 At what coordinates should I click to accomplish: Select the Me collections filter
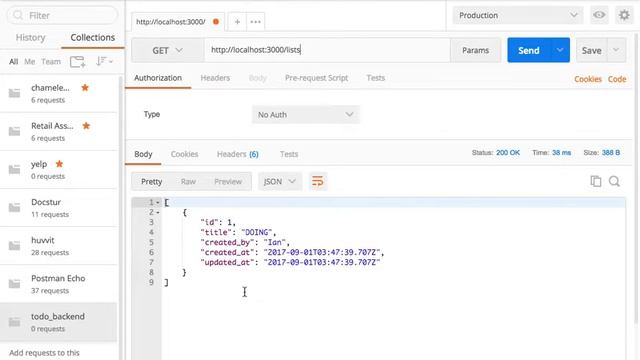[29, 62]
